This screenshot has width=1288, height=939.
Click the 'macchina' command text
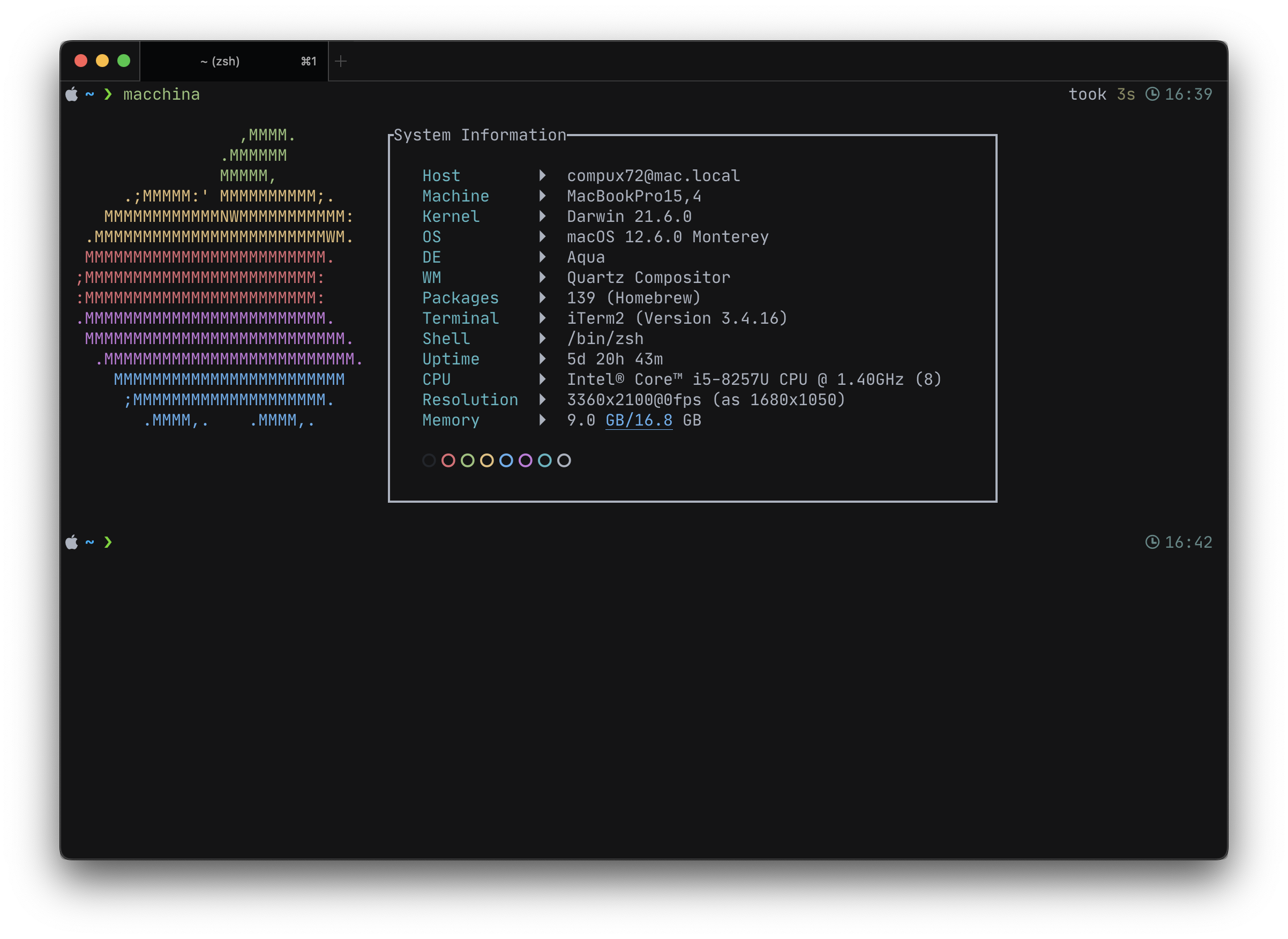coord(162,94)
